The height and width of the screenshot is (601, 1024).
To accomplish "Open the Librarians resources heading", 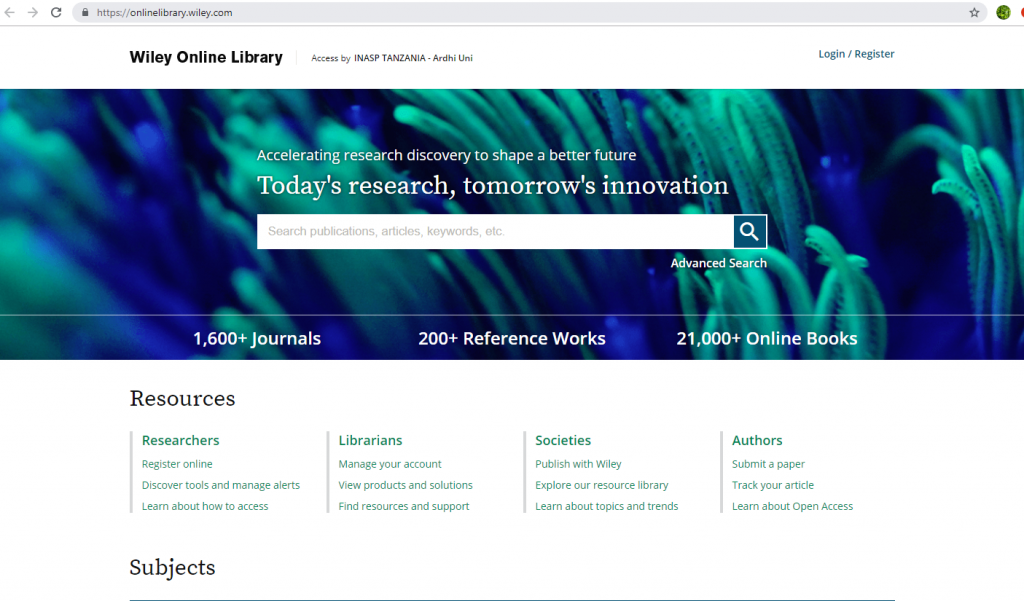I will (370, 440).
